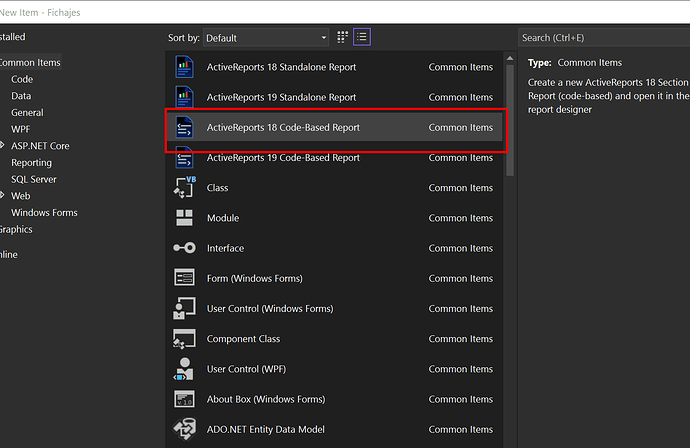Select the Interface template icon
This screenshot has height=448, width=690.
pyautogui.click(x=184, y=248)
